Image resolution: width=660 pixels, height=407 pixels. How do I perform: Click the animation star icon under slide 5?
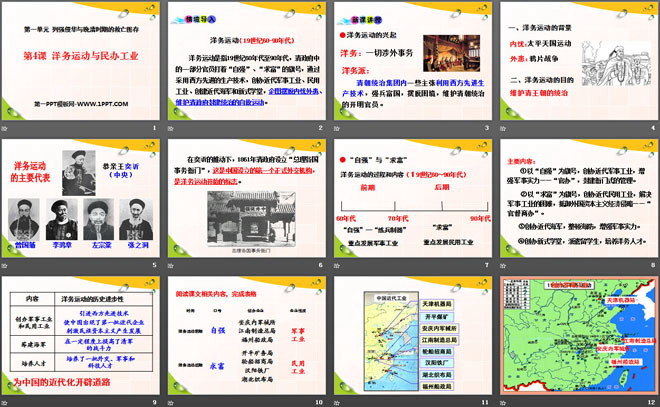(x=5, y=266)
